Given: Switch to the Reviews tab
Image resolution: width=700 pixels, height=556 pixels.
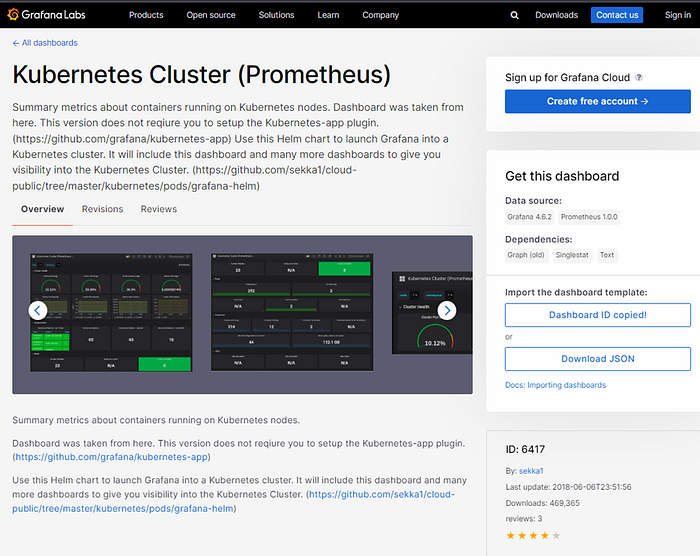Looking at the screenshot, I should pos(158,209).
